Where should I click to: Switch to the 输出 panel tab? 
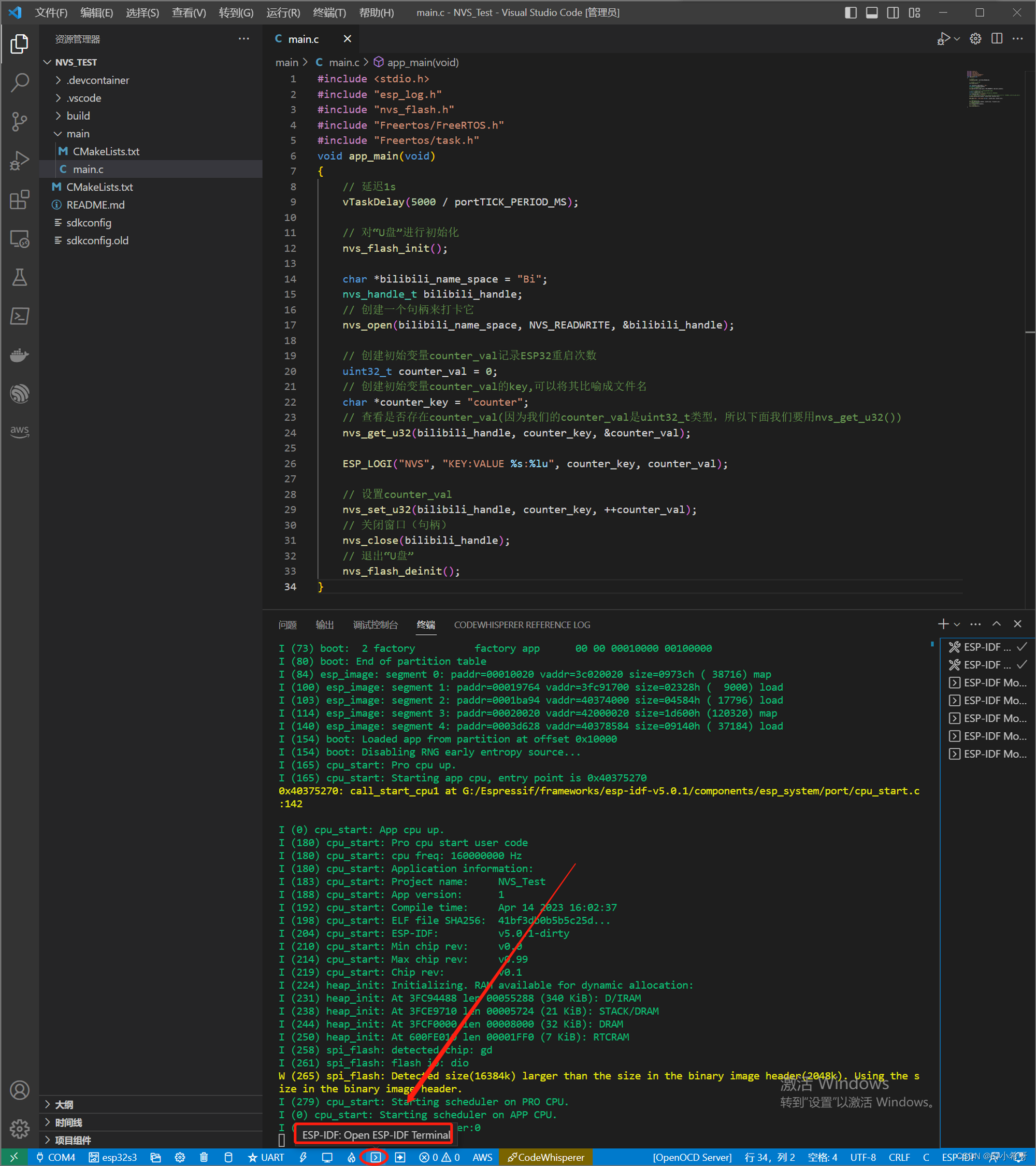pyautogui.click(x=324, y=624)
